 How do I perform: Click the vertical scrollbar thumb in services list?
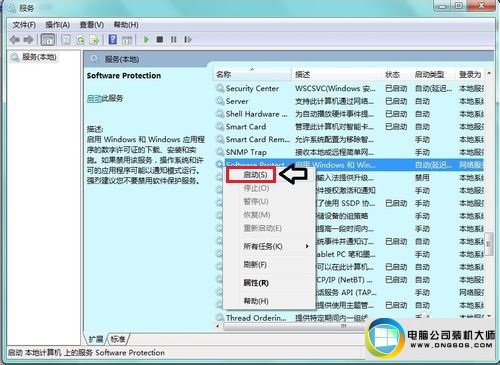tap(489, 244)
